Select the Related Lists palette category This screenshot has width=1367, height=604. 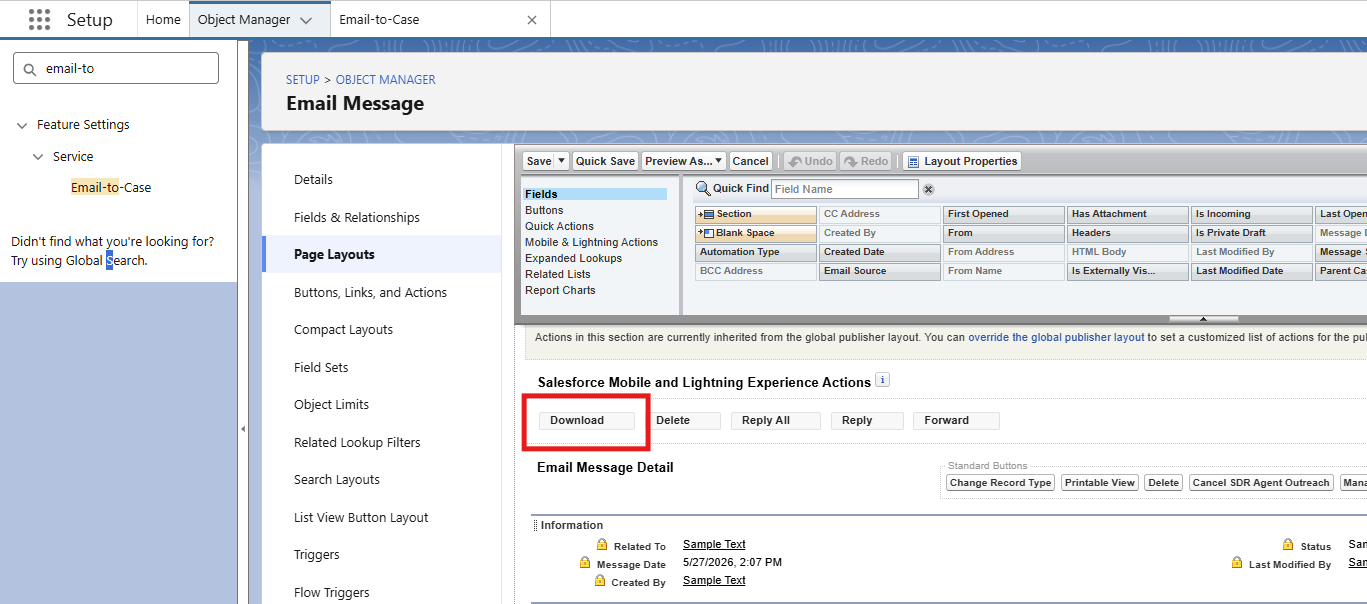[557, 274]
